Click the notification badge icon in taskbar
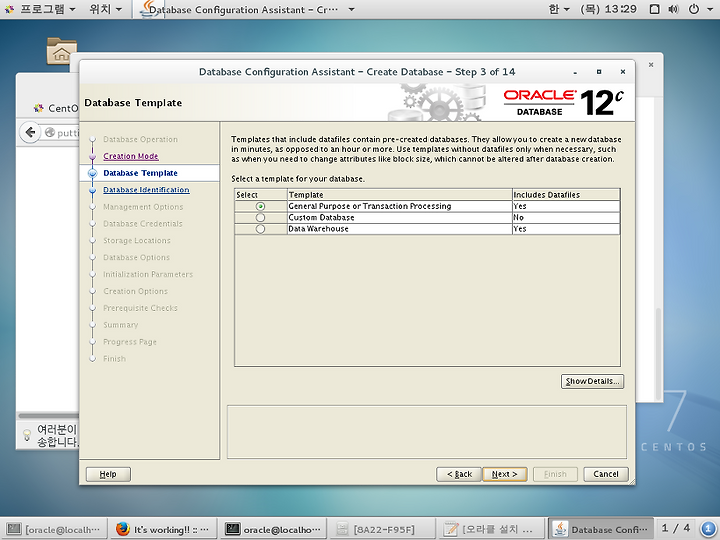 tap(709, 529)
